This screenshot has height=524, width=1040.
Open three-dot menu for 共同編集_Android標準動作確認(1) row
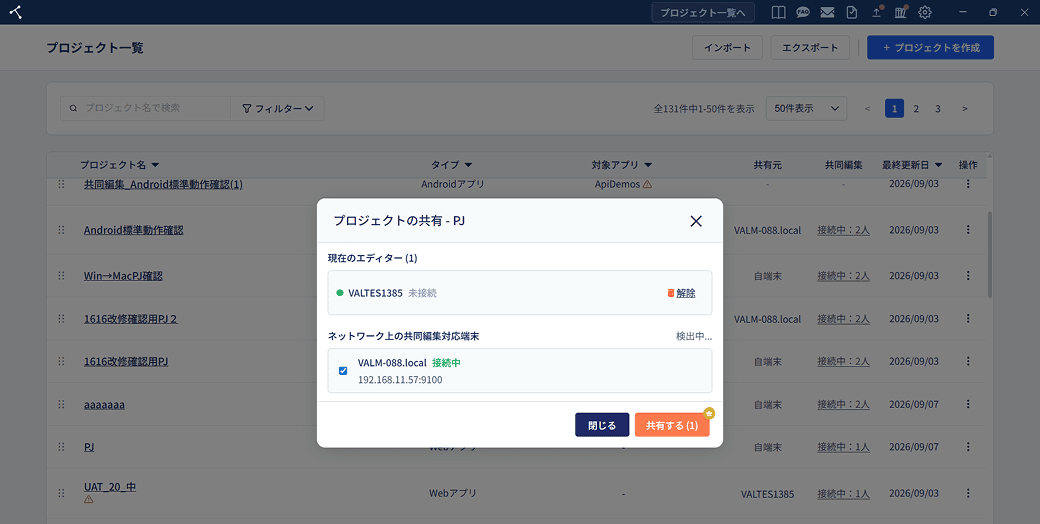tap(968, 184)
